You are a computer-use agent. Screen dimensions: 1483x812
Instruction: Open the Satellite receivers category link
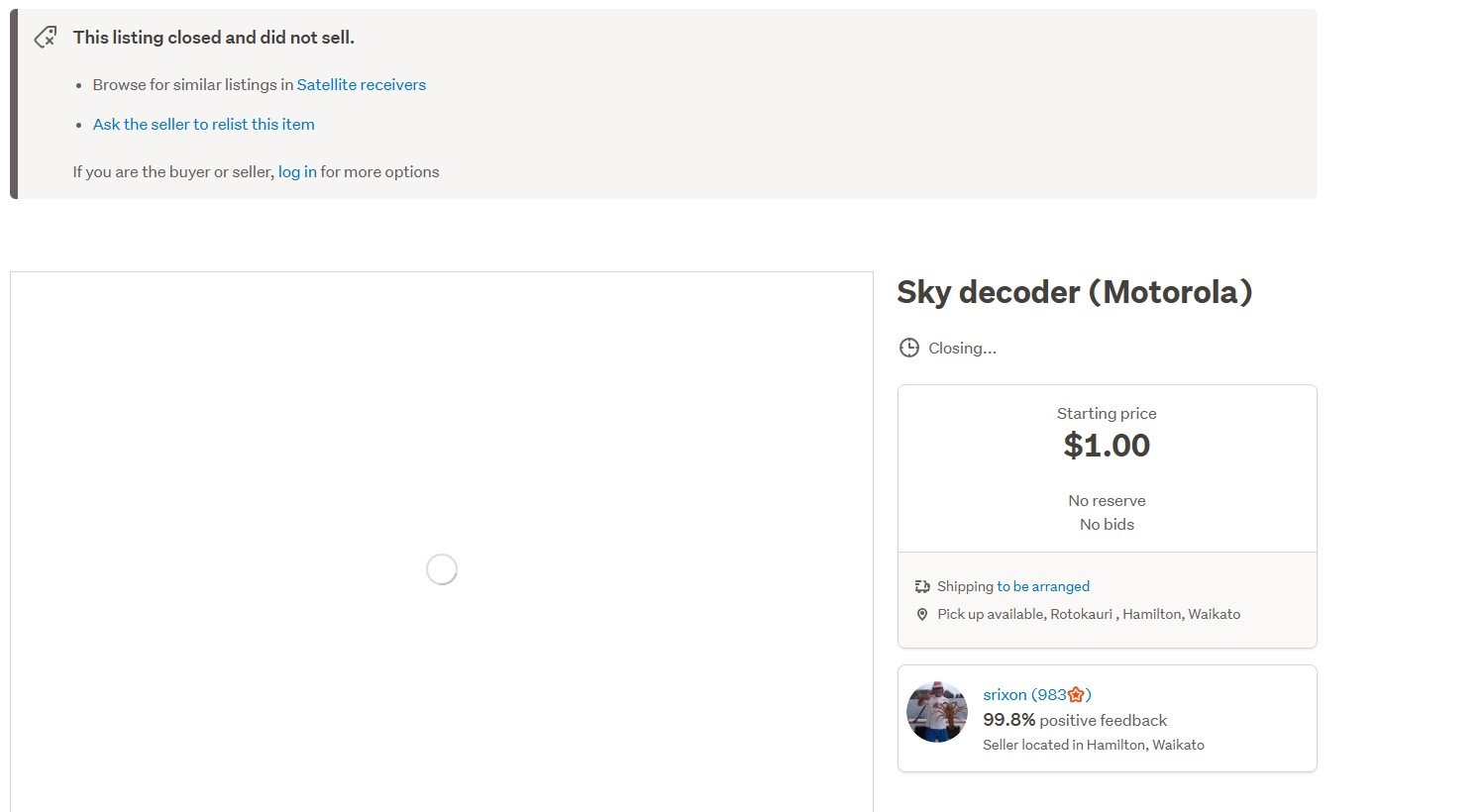coord(362,85)
